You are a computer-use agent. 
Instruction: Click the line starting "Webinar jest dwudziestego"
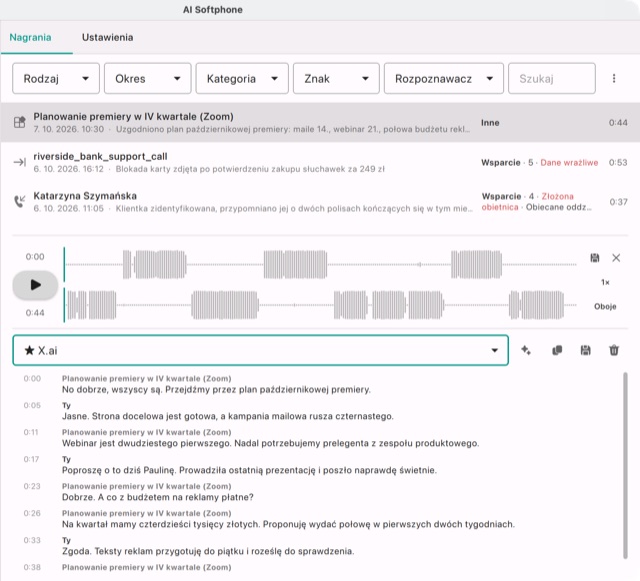tap(271, 443)
